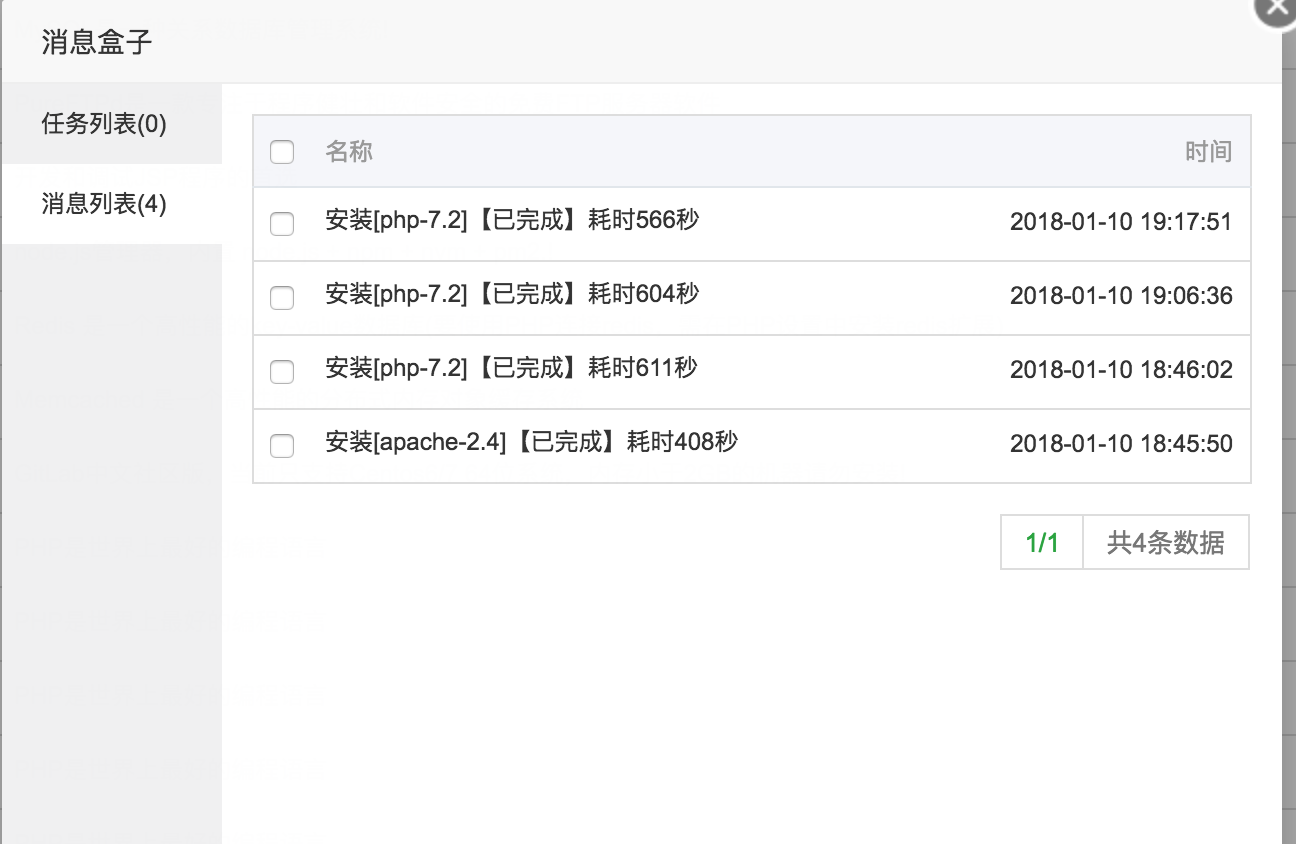This screenshot has height=844, width=1296.
Task: Switch to the 任务列表(0) tab
Action: pos(104,124)
